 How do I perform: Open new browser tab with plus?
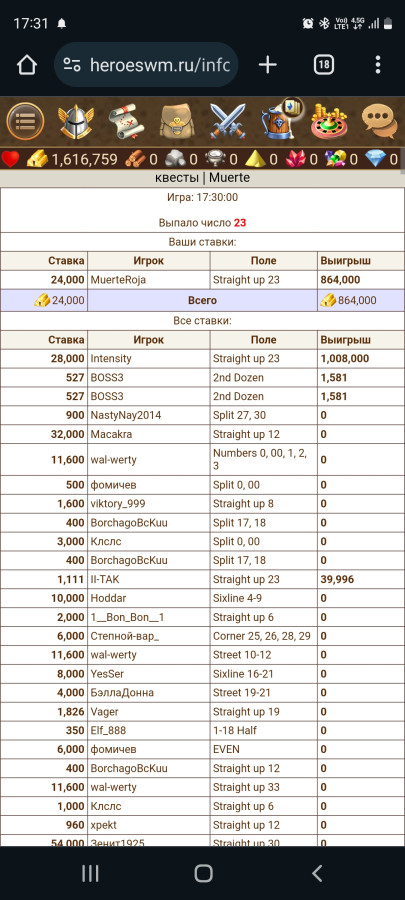coord(267,65)
